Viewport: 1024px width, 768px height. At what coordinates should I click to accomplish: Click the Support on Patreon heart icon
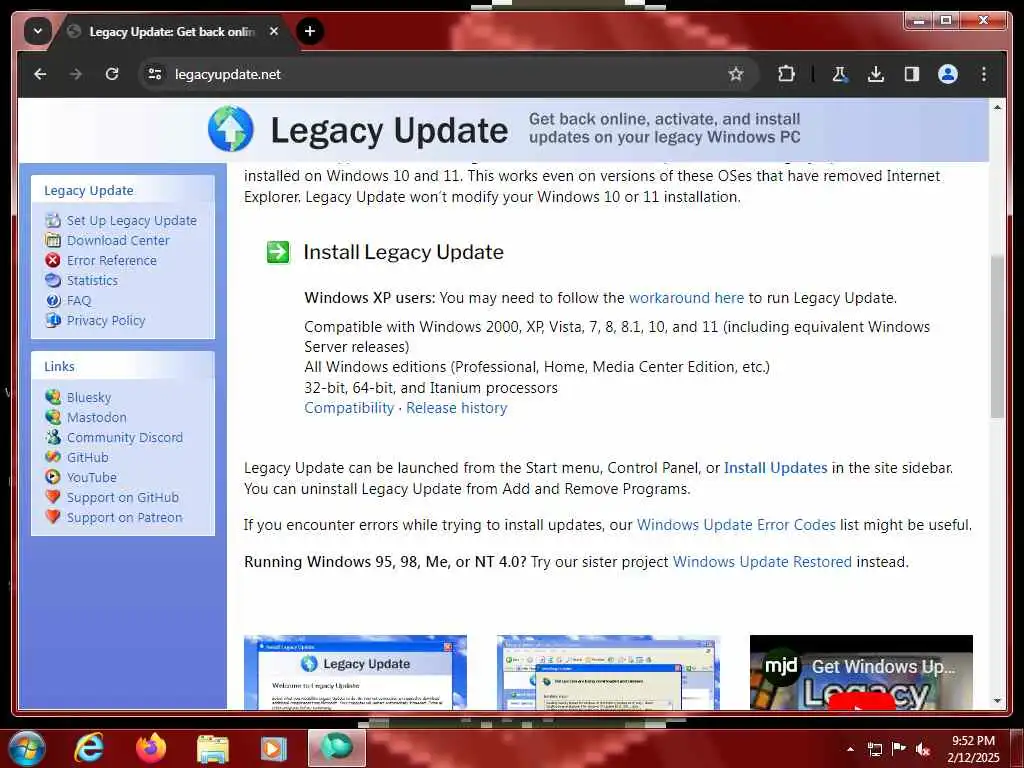[53, 517]
